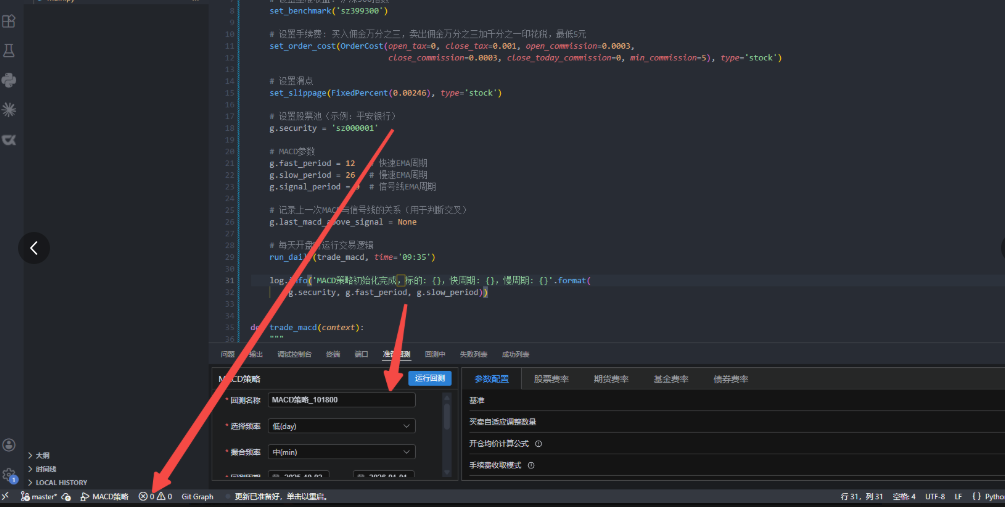The height and width of the screenshot is (507, 1005).
Task: Click the errors and warnings status indicator
Action: click(x=155, y=497)
